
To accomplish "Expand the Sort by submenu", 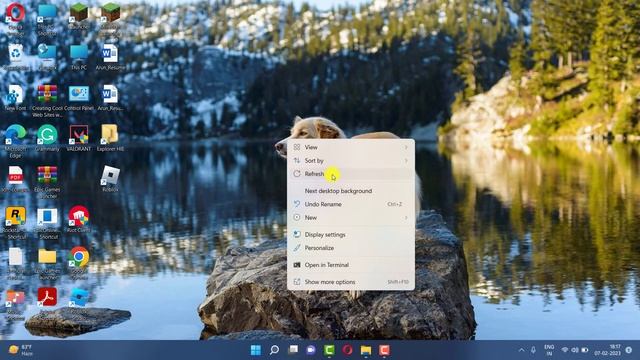I will pyautogui.click(x=351, y=160).
